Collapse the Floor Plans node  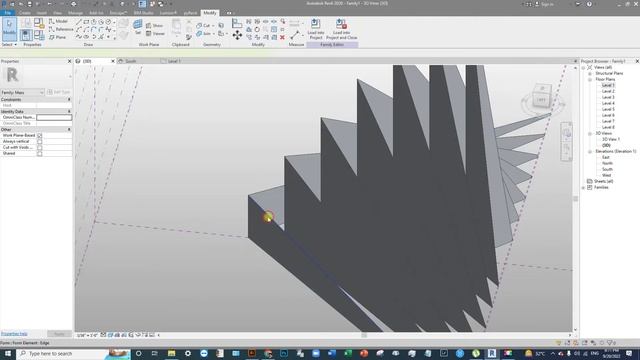590,79
